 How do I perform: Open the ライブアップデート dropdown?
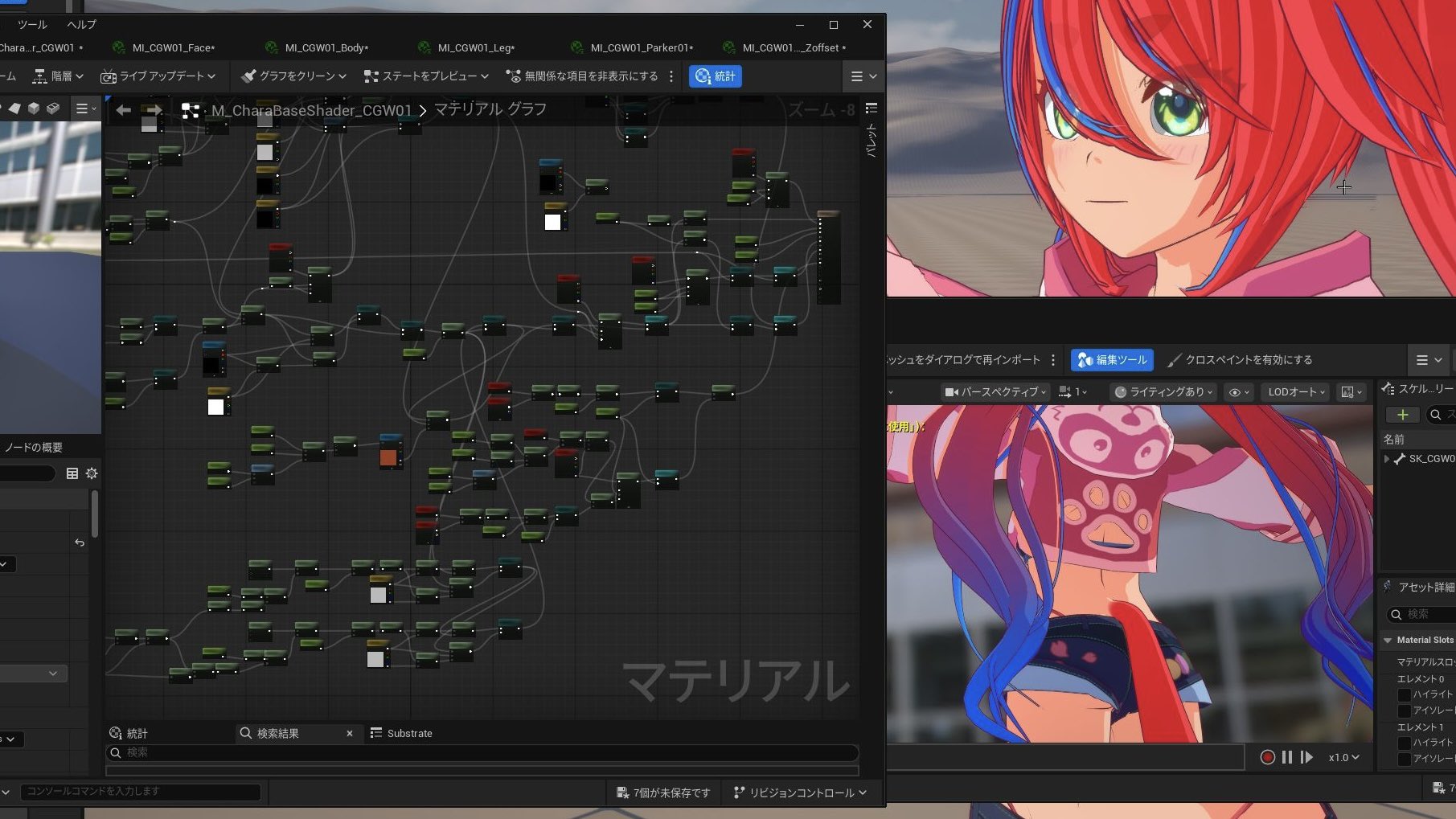[158, 76]
